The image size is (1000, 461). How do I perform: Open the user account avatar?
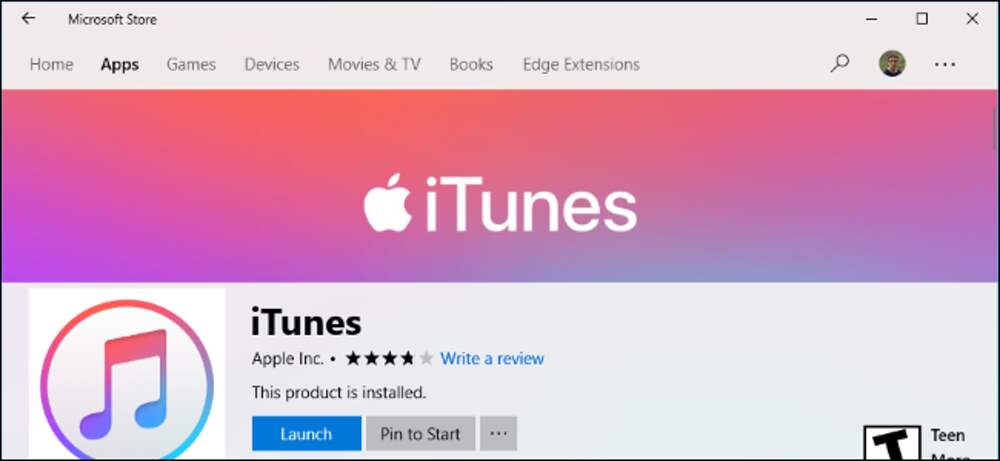pyautogui.click(x=892, y=64)
